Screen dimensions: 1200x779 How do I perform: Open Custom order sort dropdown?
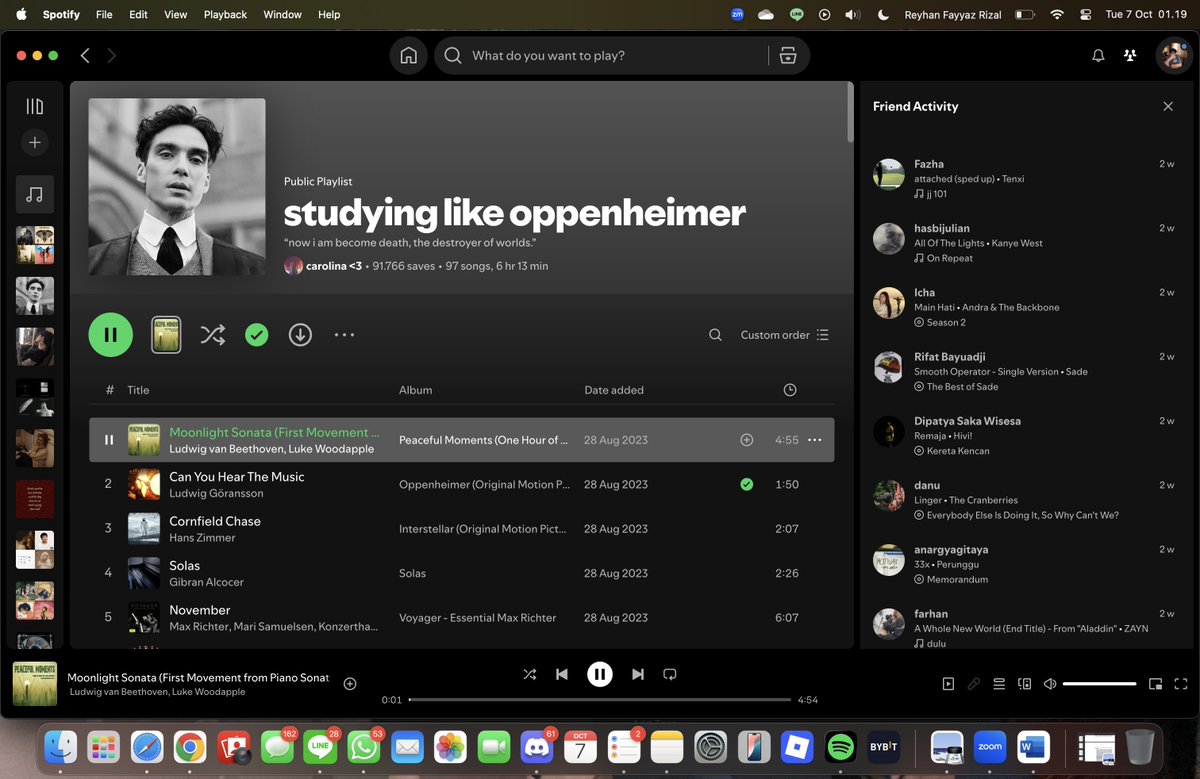coord(785,335)
